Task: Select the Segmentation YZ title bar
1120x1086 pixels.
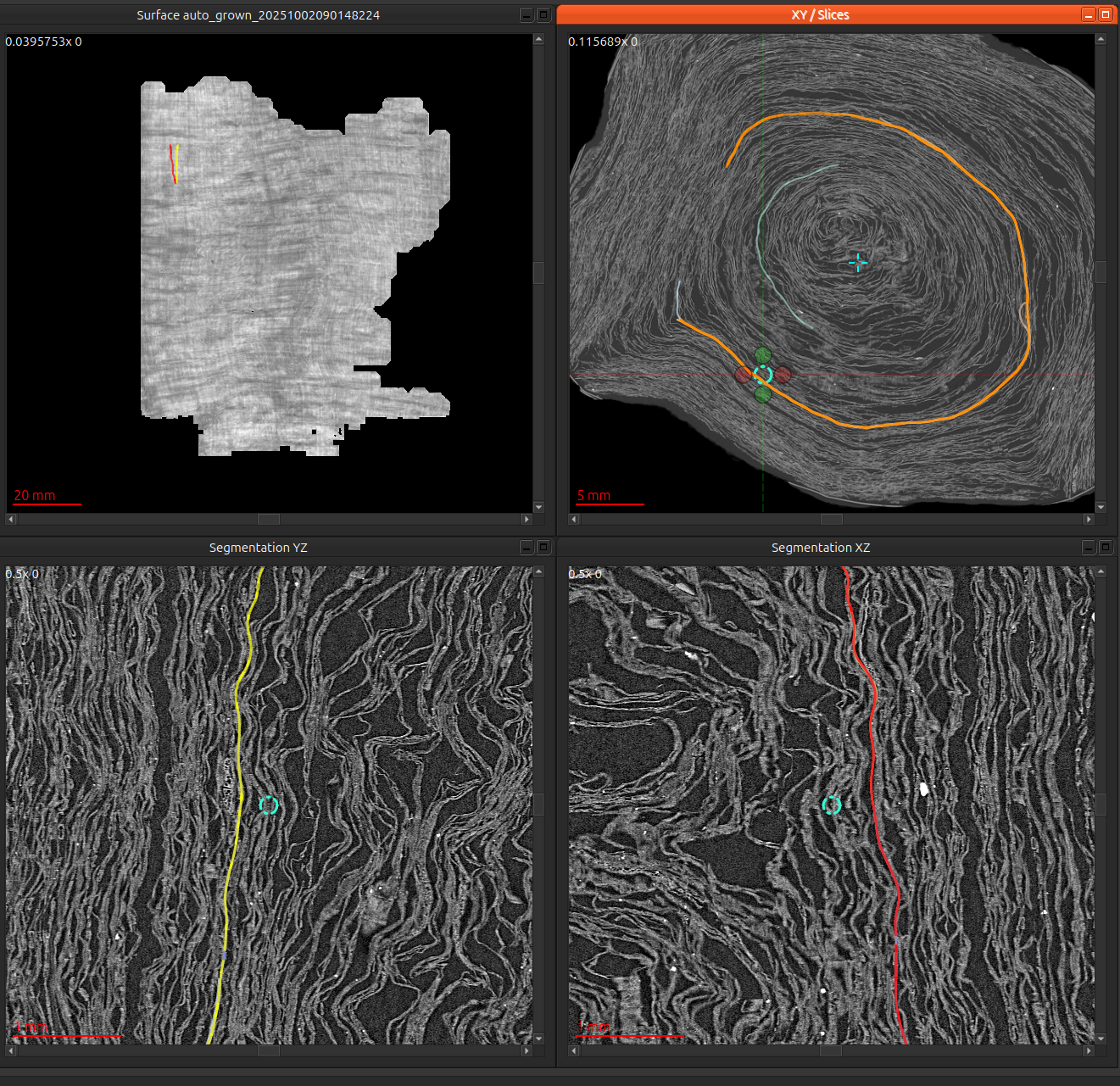Action: coord(258,548)
